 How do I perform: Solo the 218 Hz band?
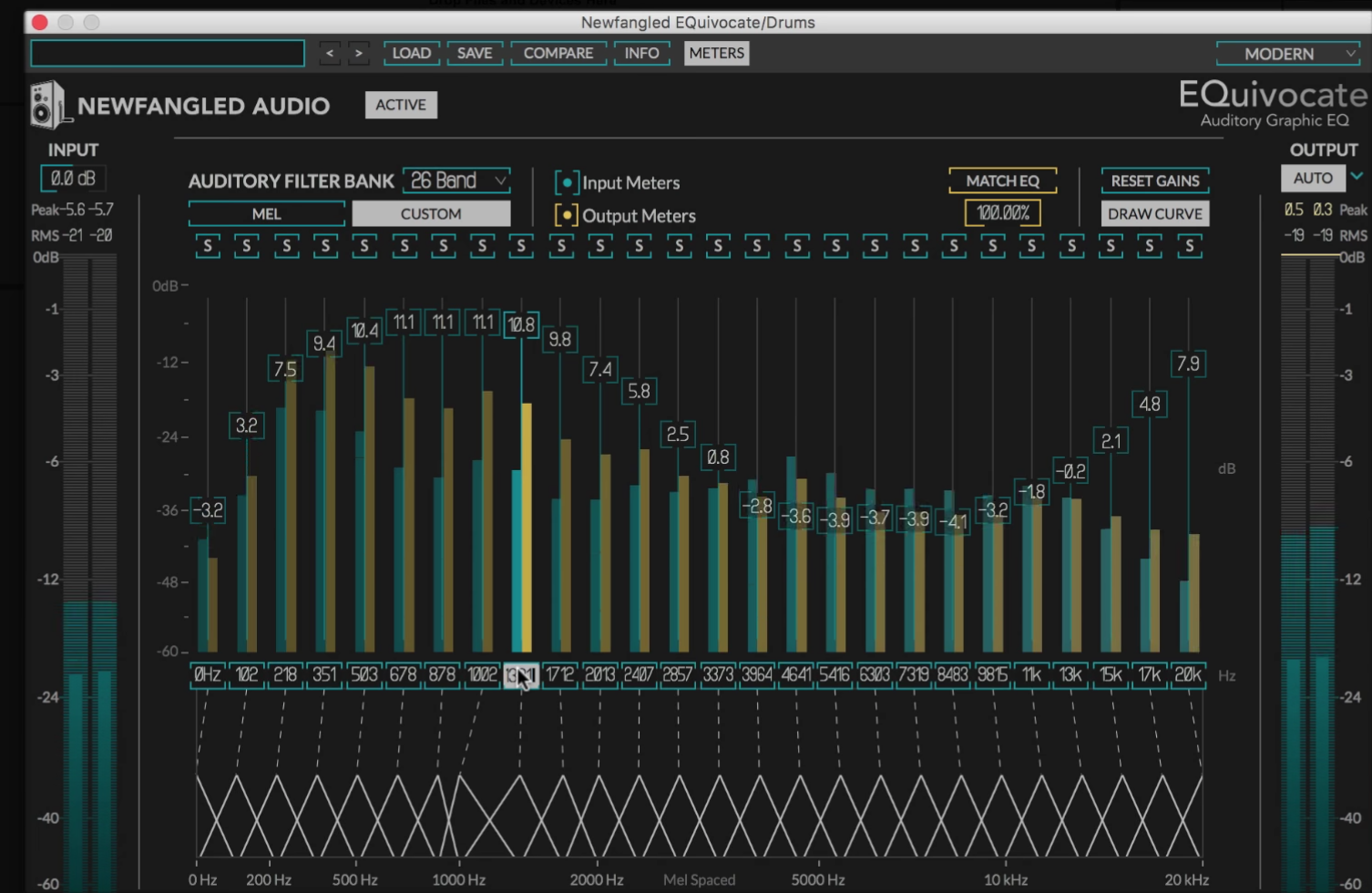(x=286, y=246)
